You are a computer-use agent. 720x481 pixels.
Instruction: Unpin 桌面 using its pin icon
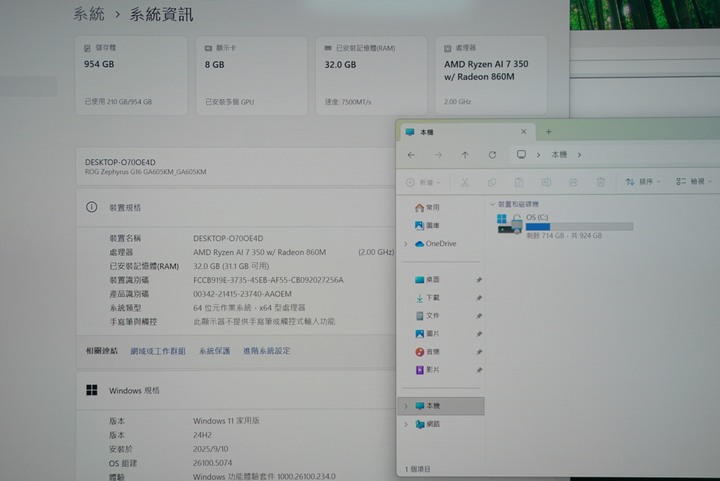(478, 280)
